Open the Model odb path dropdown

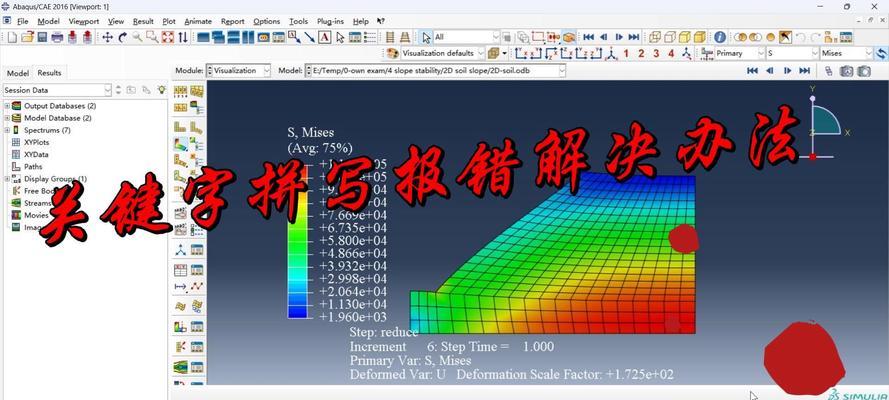(x=435, y=71)
